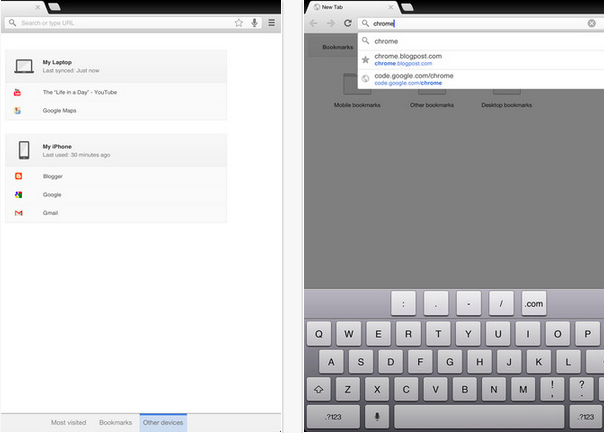The image size is (604, 433).
Task: Tap the M key
Action: click(x=523, y=389)
